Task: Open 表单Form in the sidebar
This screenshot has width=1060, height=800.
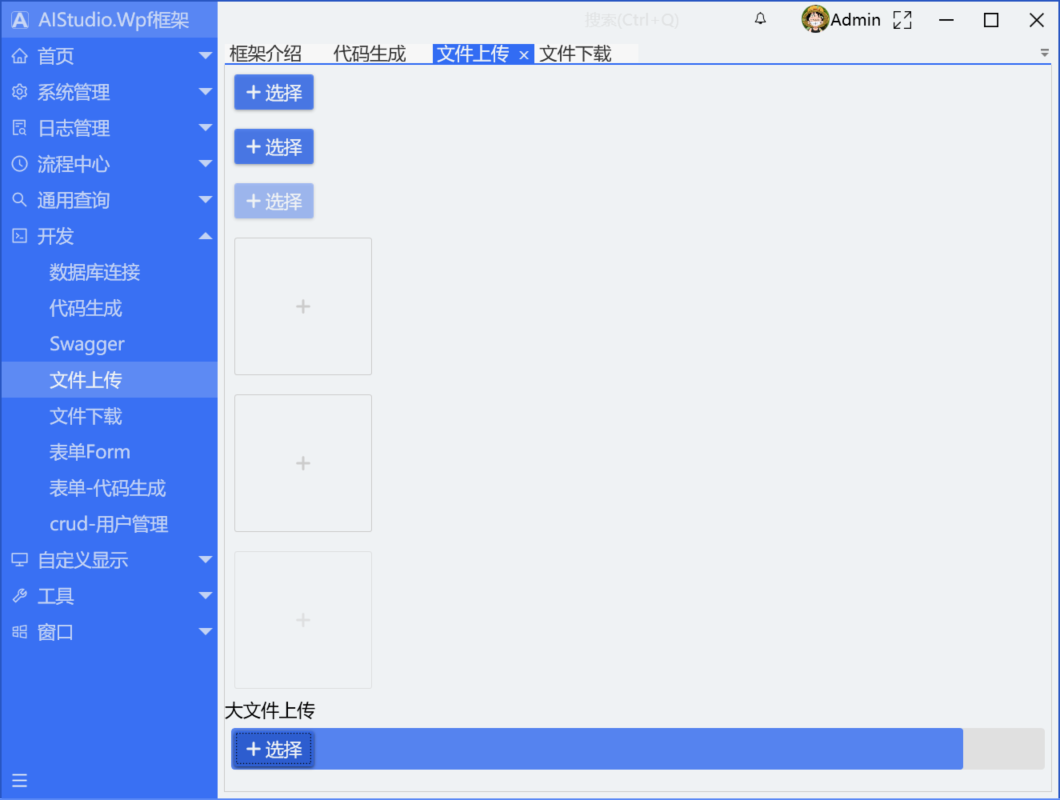Action: point(89,452)
